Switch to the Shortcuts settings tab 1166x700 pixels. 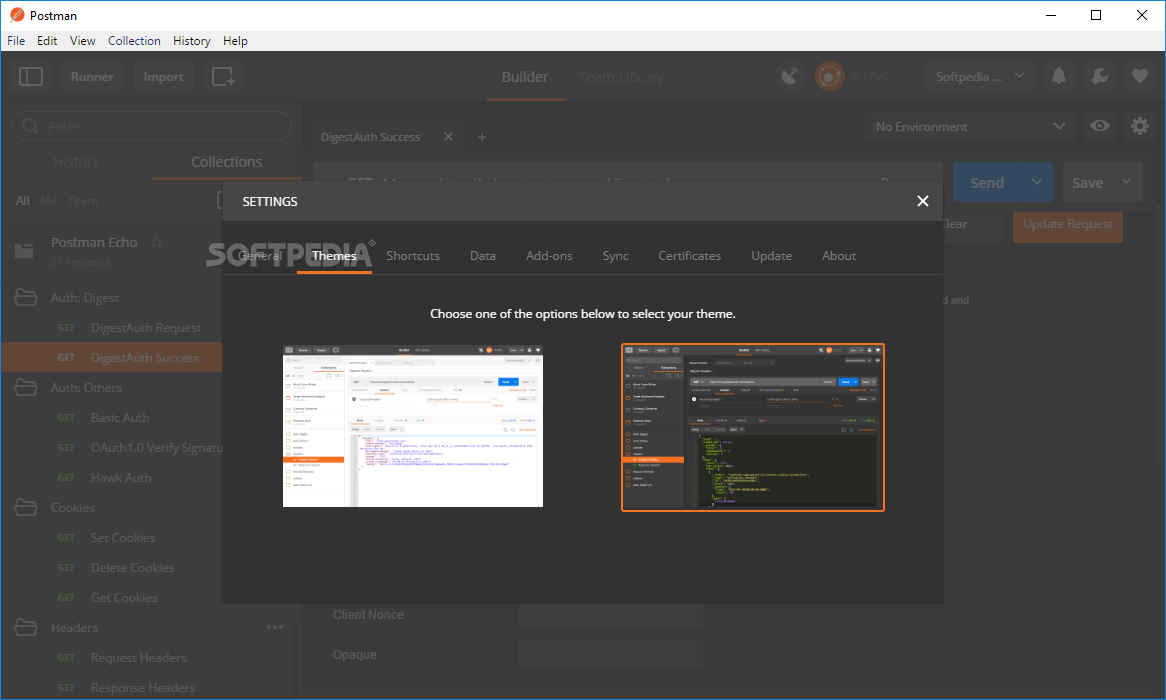413,255
